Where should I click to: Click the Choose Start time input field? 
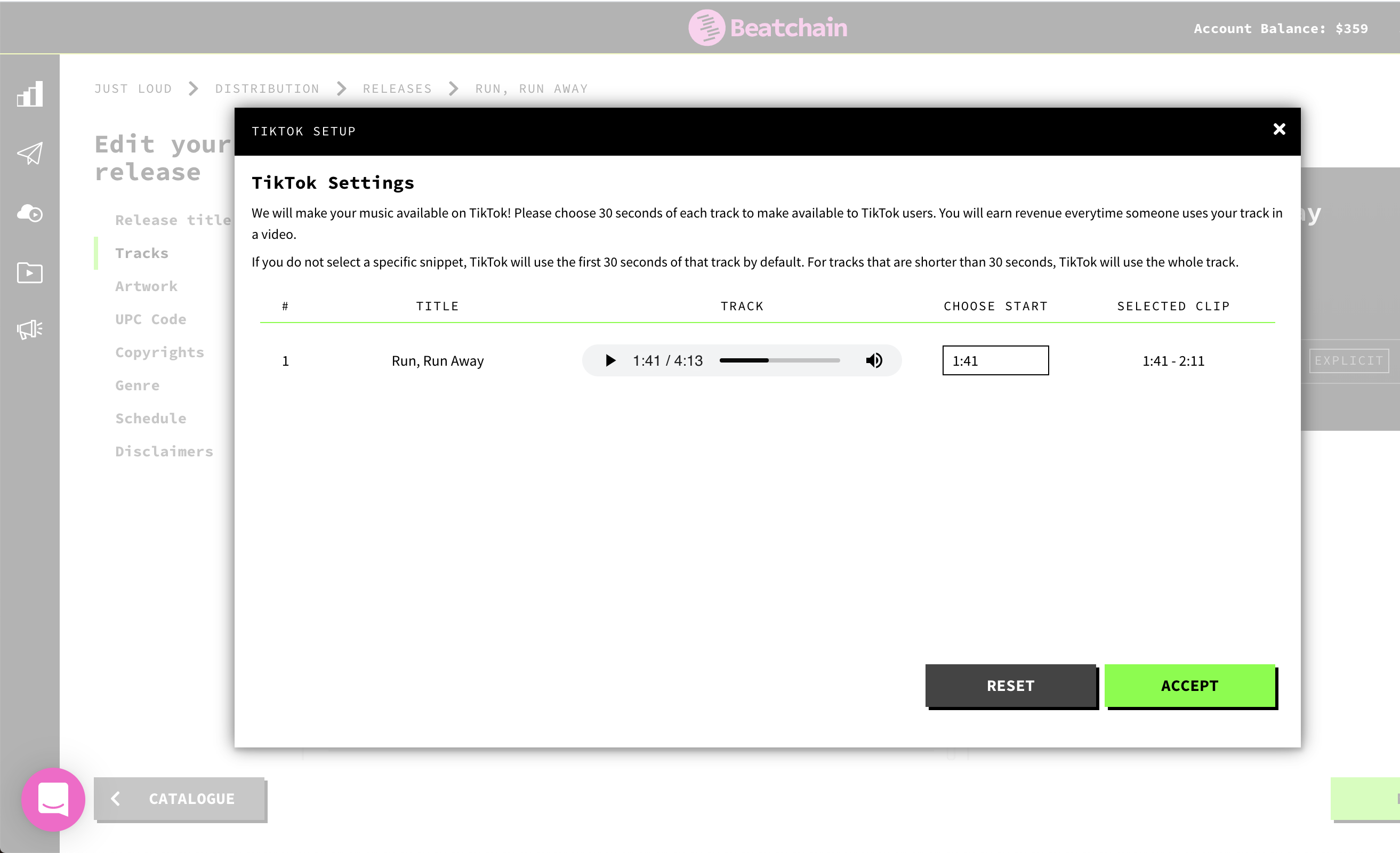(995, 360)
